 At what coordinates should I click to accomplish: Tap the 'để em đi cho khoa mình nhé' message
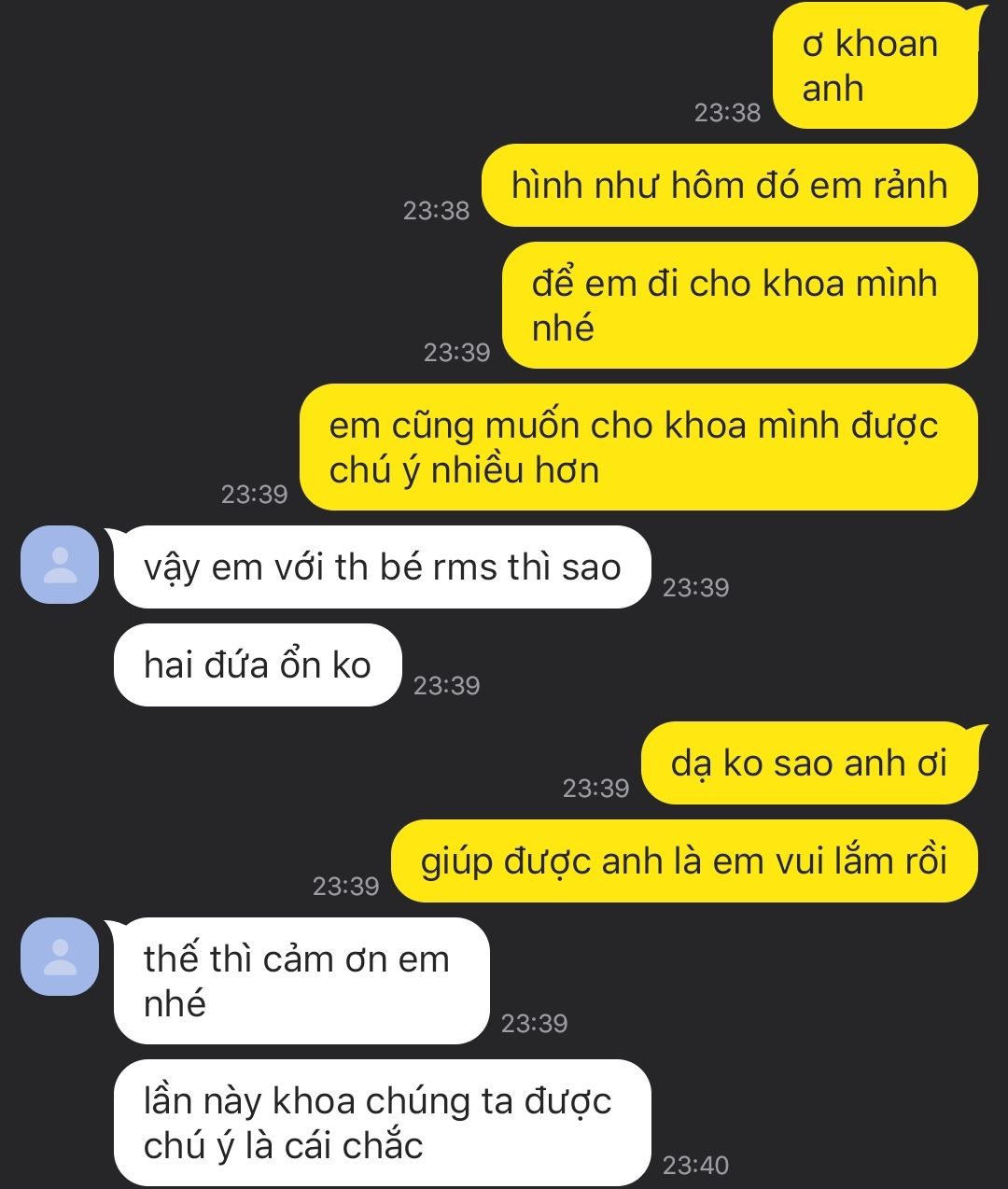pos(740,305)
